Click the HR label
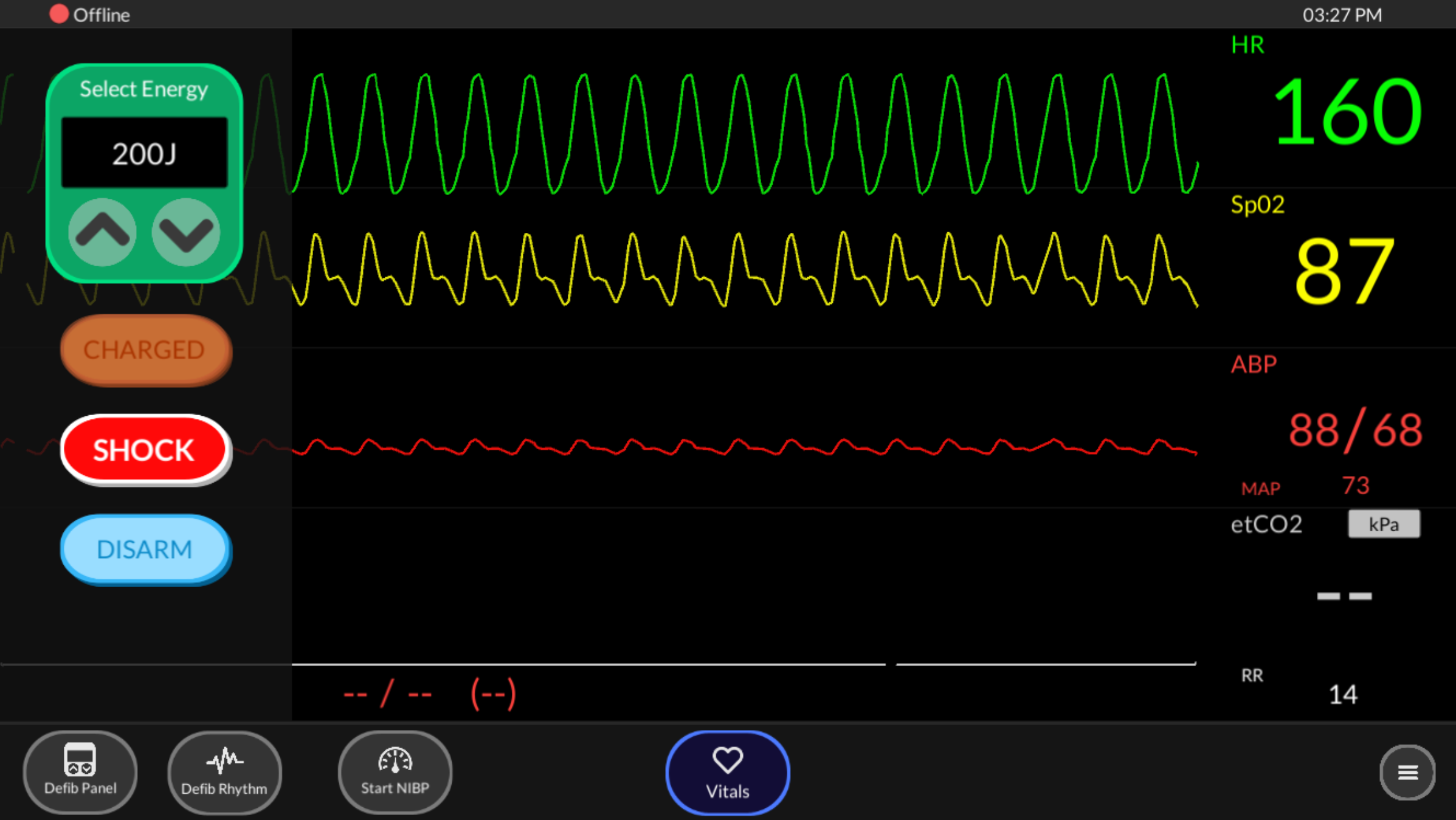1456x820 pixels. [1247, 45]
